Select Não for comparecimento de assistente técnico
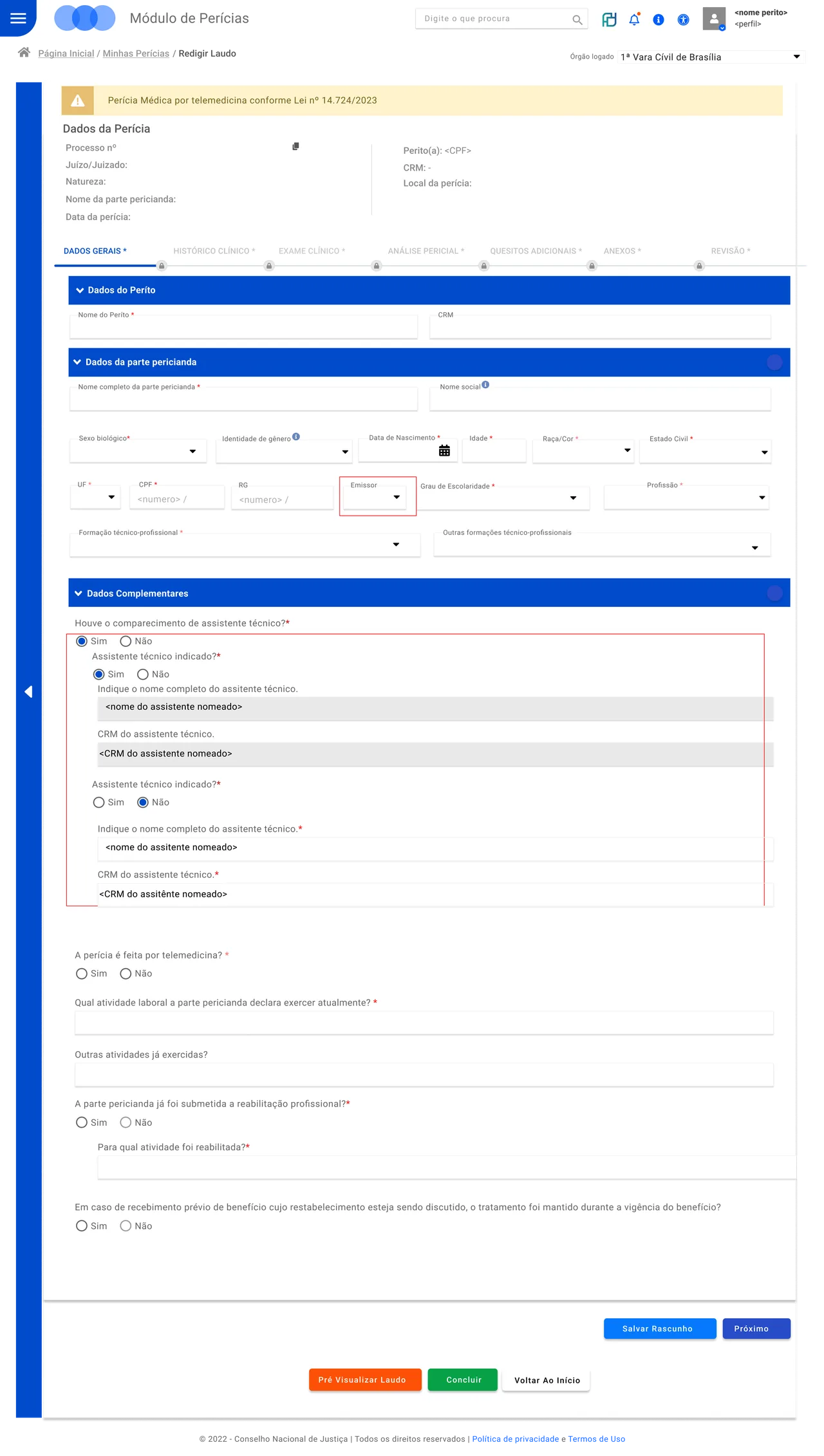 [x=126, y=641]
